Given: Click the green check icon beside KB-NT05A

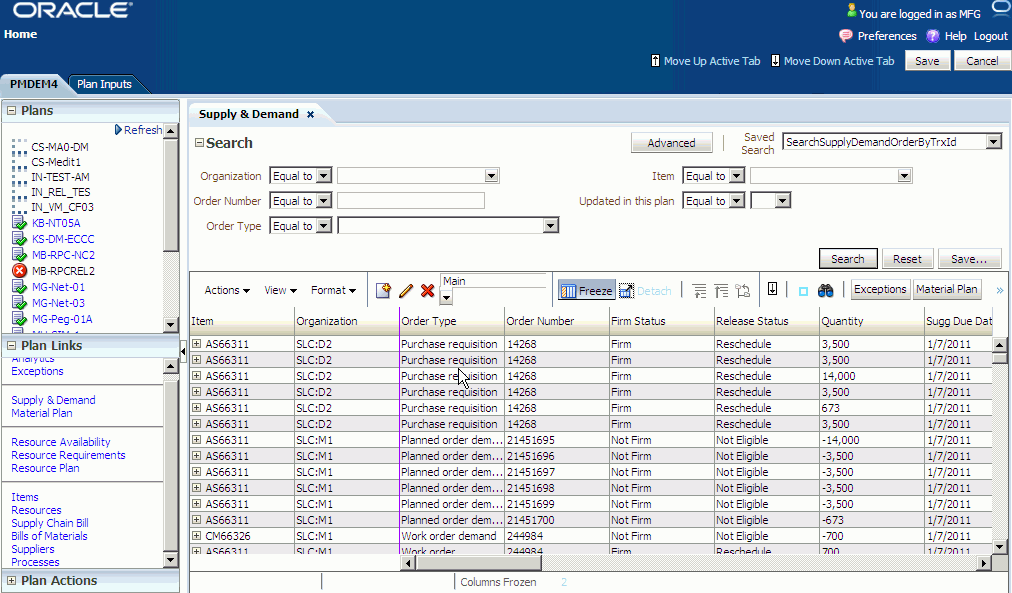Looking at the screenshot, I should coord(19,223).
